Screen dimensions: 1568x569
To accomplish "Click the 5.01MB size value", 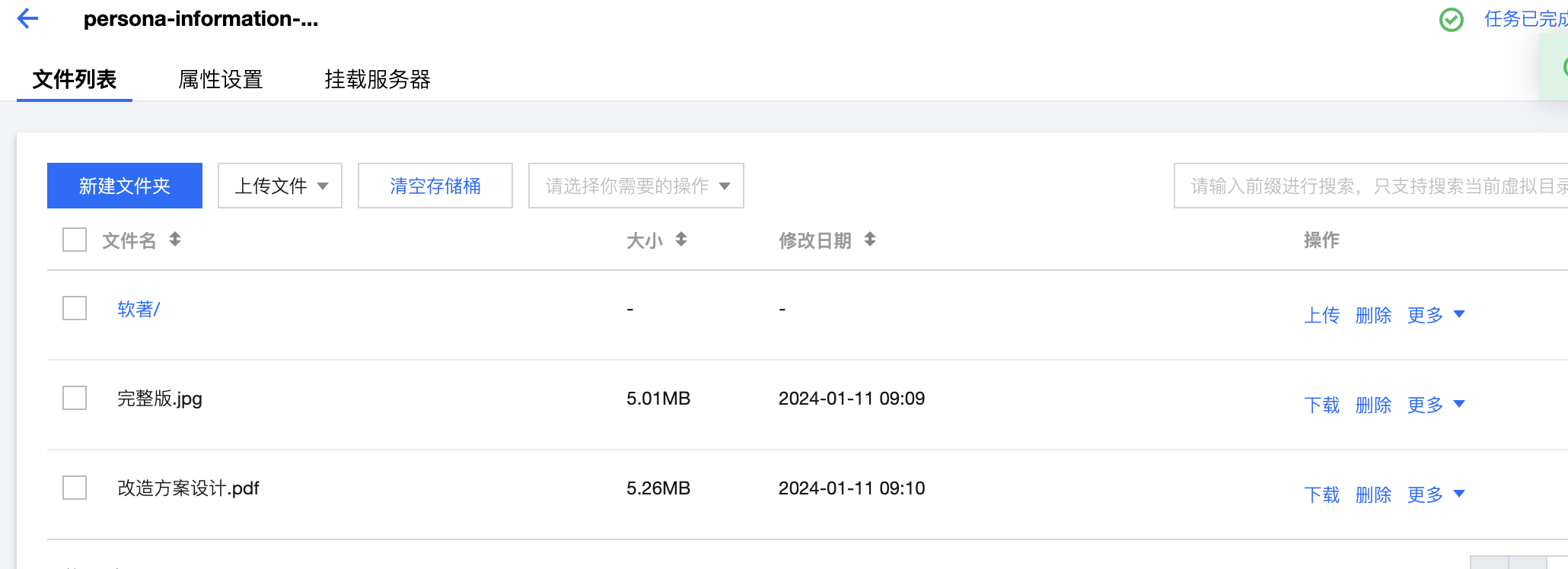I will coord(658,399).
